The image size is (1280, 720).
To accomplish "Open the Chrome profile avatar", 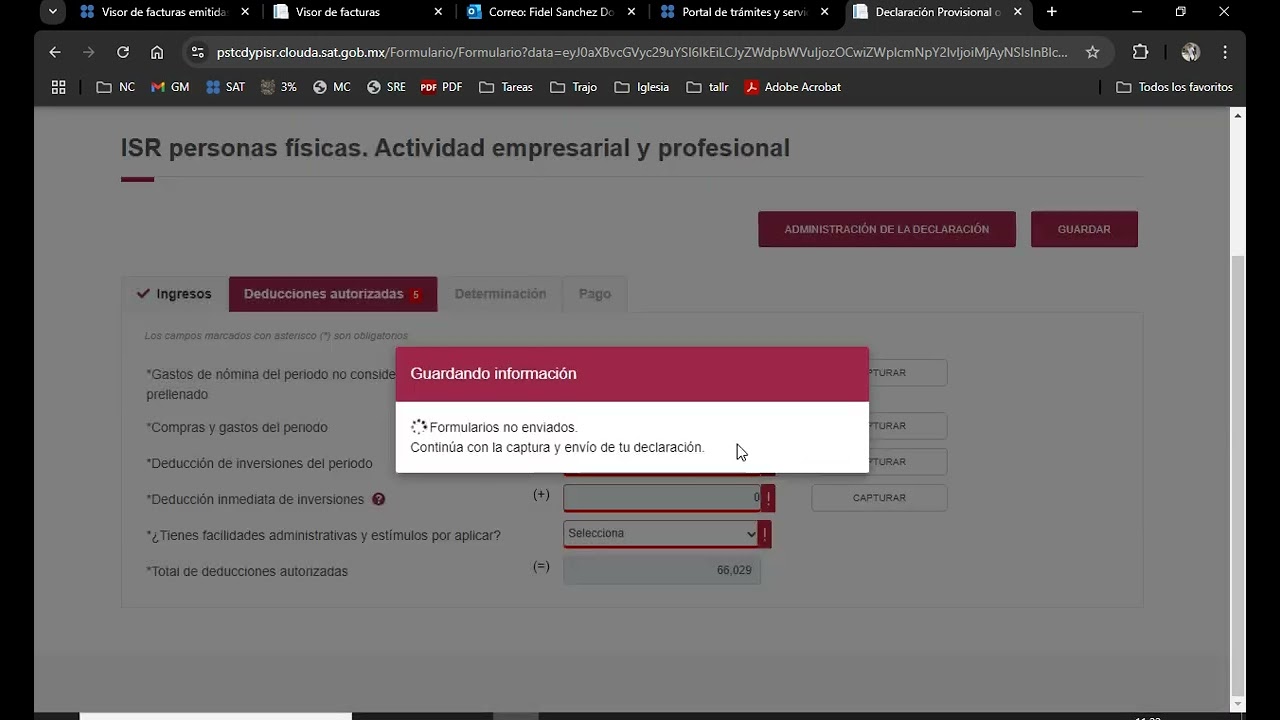I will click(1190, 52).
